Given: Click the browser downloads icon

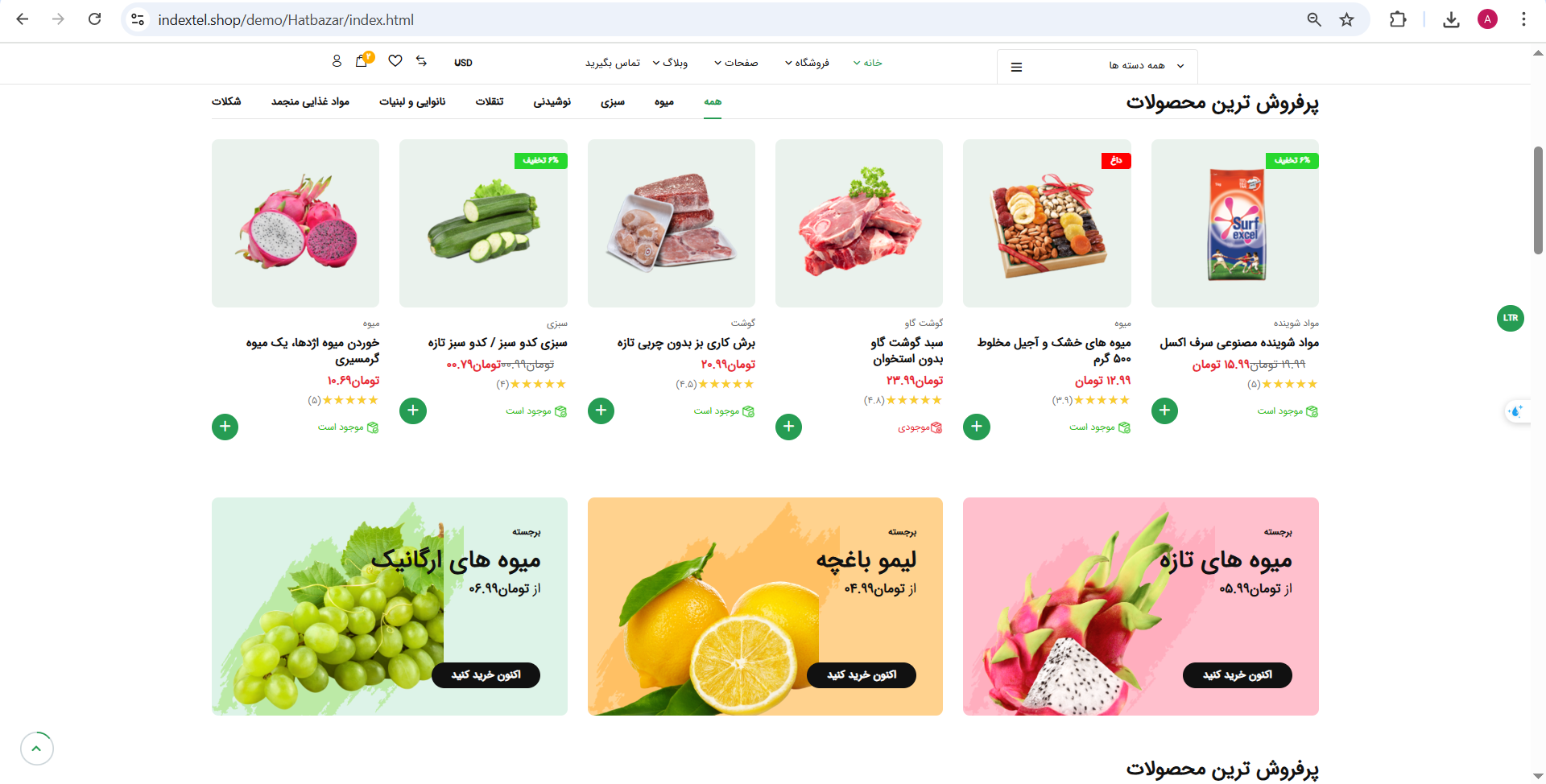Looking at the screenshot, I should coord(1451,19).
